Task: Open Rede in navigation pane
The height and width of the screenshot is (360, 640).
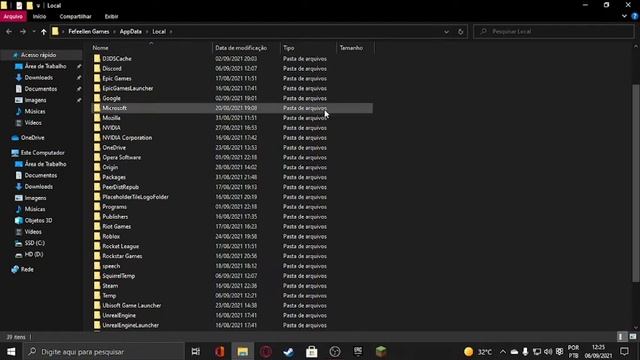Action: [27, 269]
